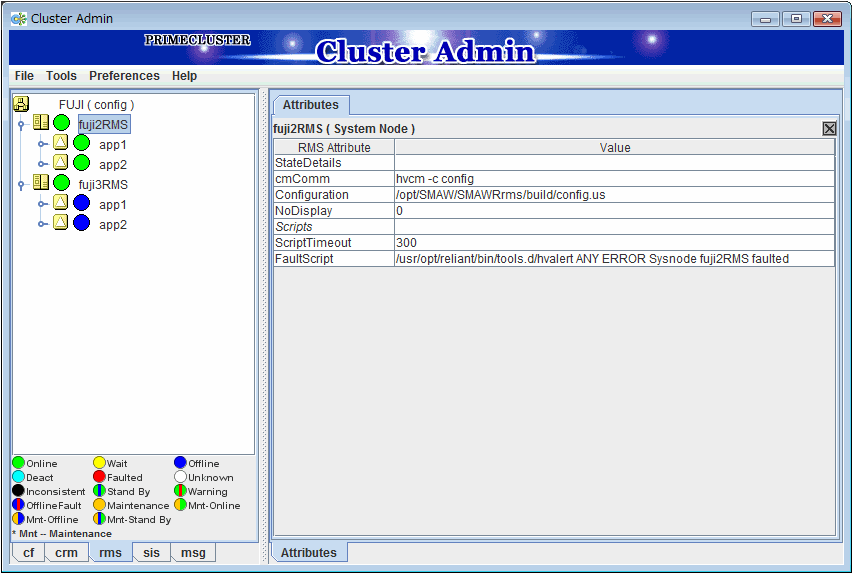The height and width of the screenshot is (574, 853).
Task: Click the RMS Attribute column header
Action: (x=334, y=147)
